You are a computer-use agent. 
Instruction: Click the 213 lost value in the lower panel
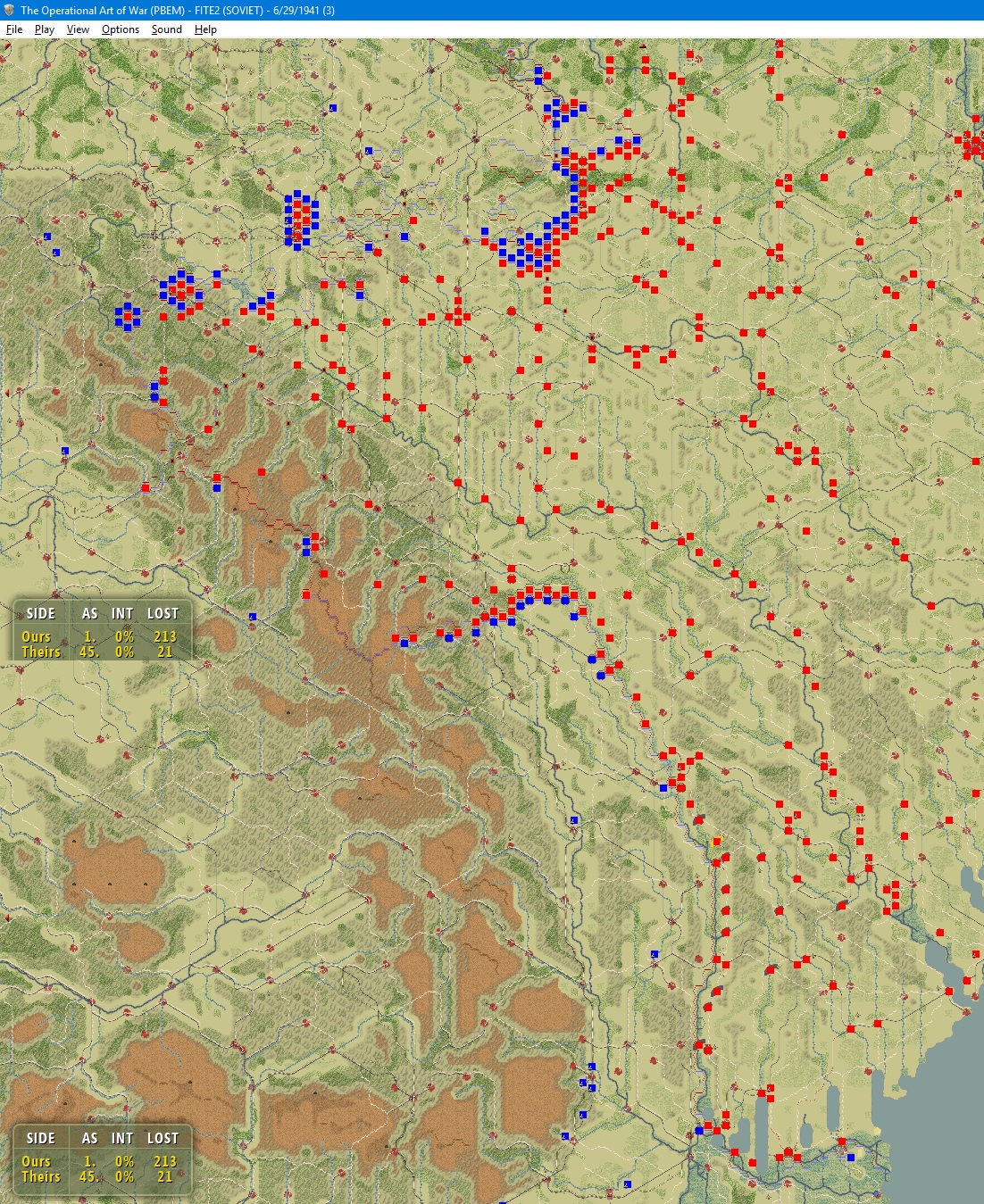[x=165, y=1161]
